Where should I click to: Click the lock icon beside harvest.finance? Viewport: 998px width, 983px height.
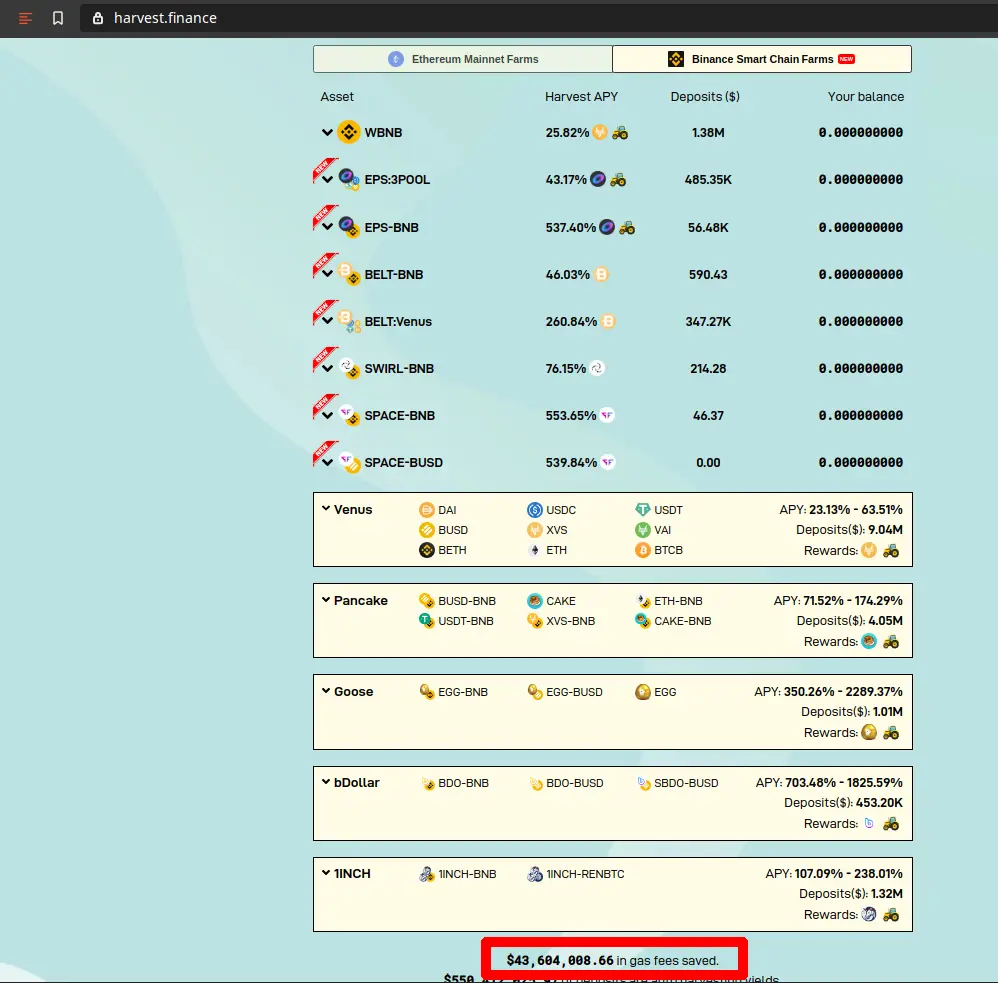point(98,18)
